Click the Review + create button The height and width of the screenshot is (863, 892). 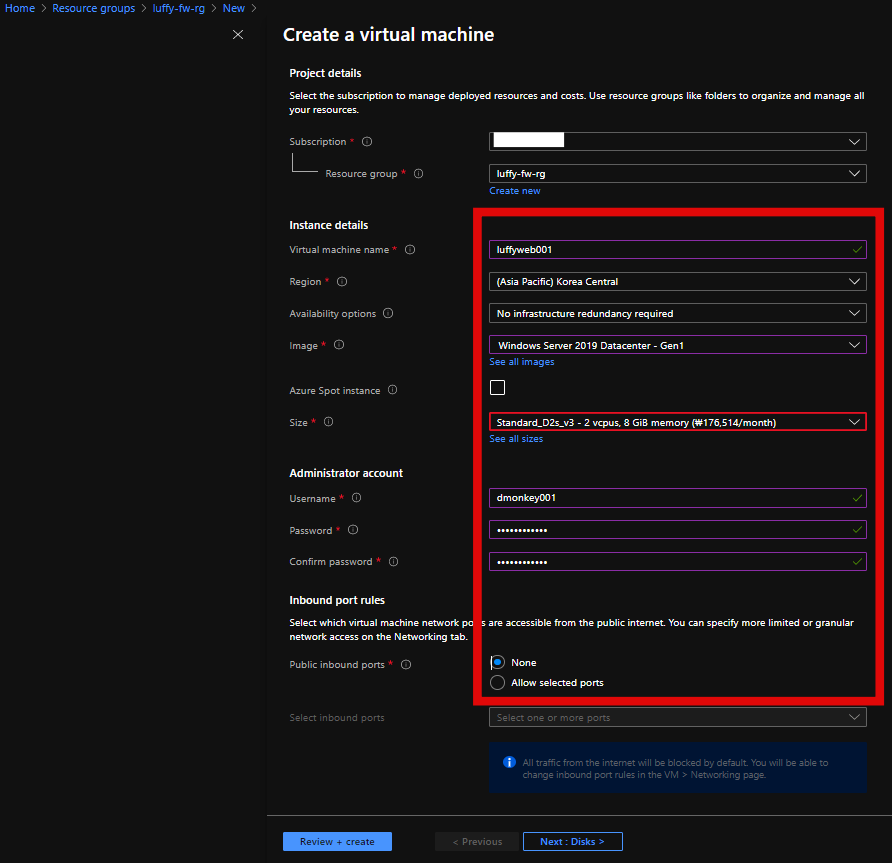pyautogui.click(x=337, y=841)
